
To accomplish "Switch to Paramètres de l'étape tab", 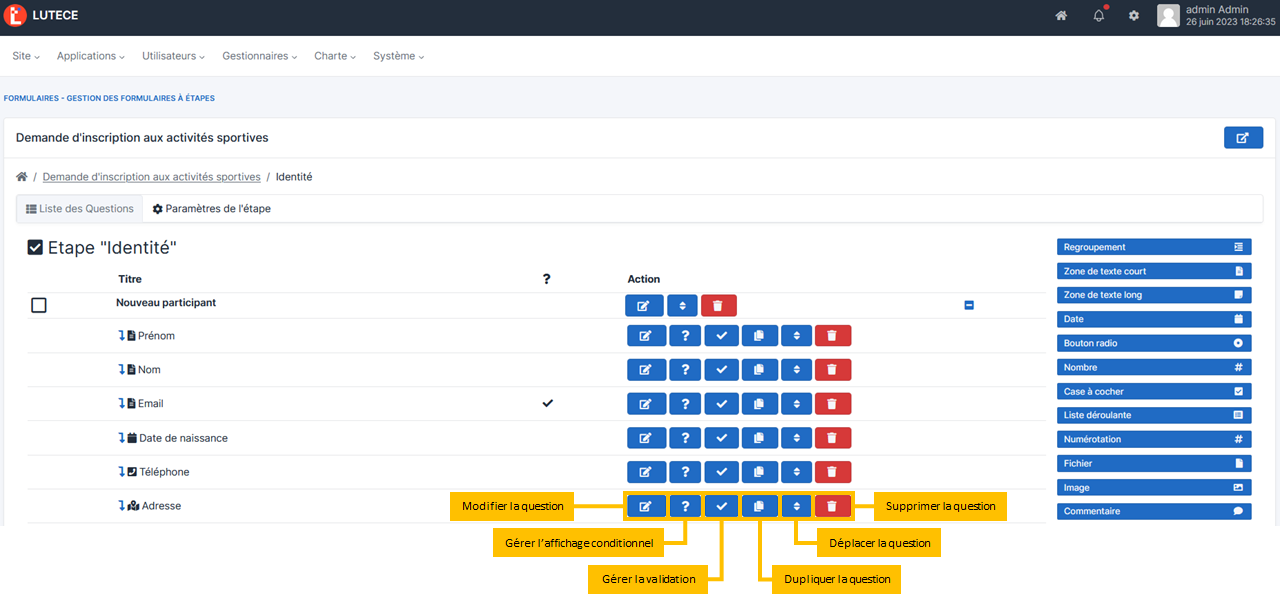I will pos(211,209).
